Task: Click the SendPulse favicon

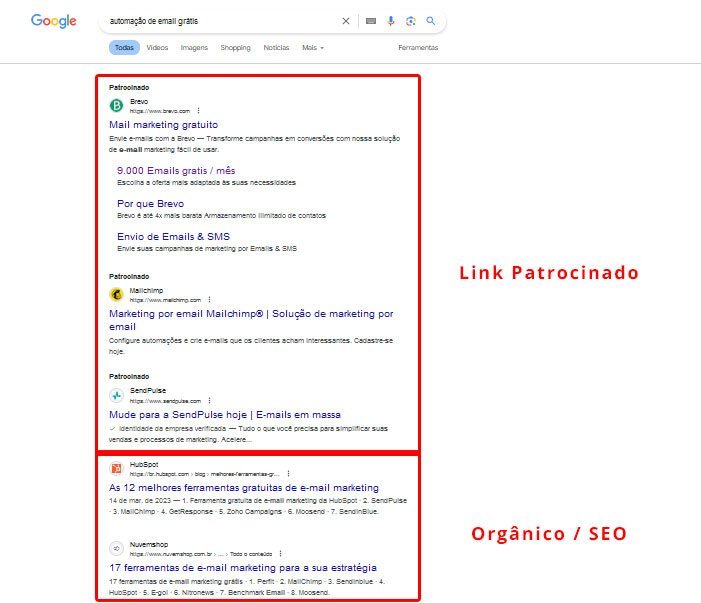Action: coord(116,395)
